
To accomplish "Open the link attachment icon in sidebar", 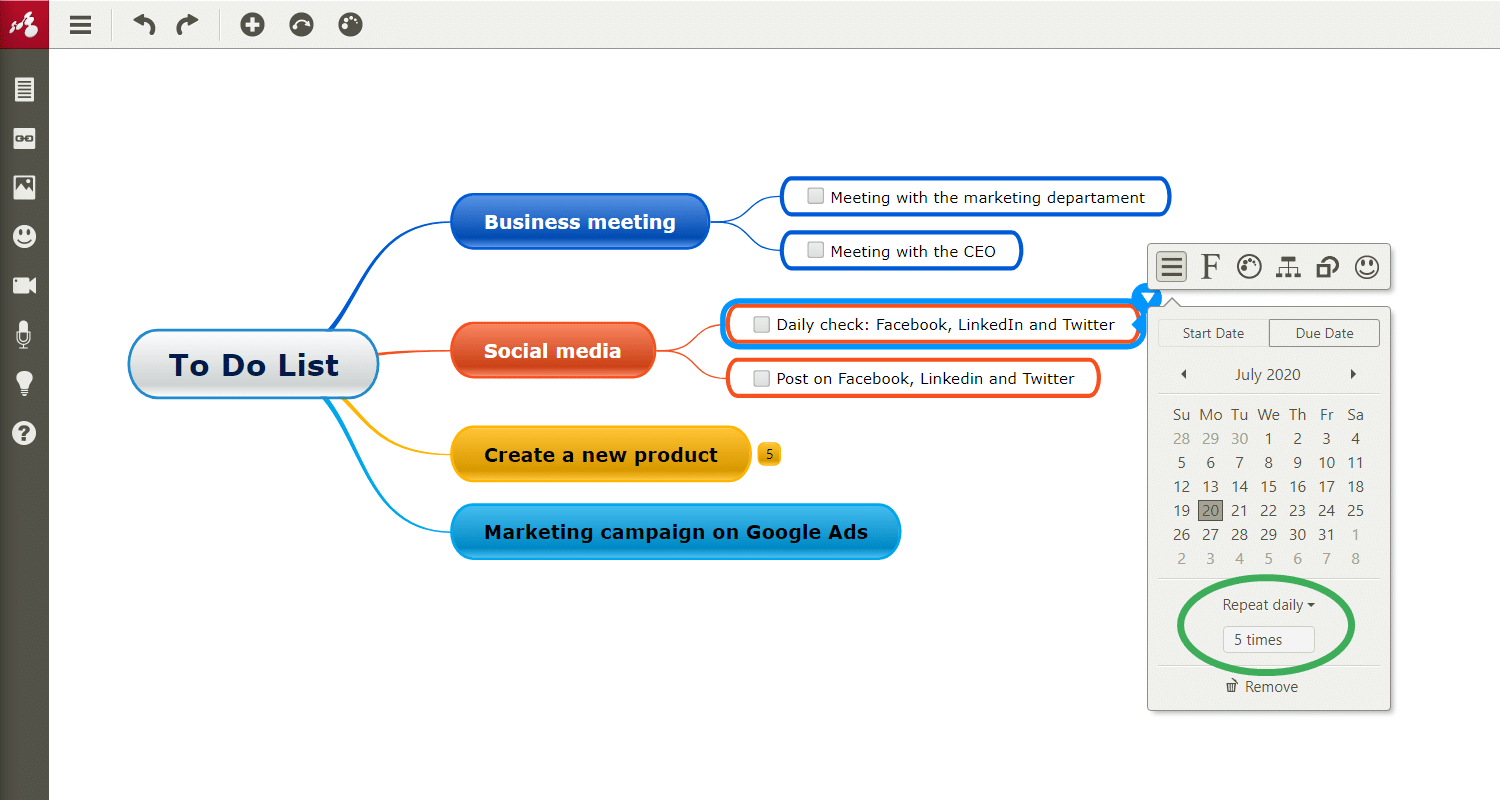I will tap(24, 138).
